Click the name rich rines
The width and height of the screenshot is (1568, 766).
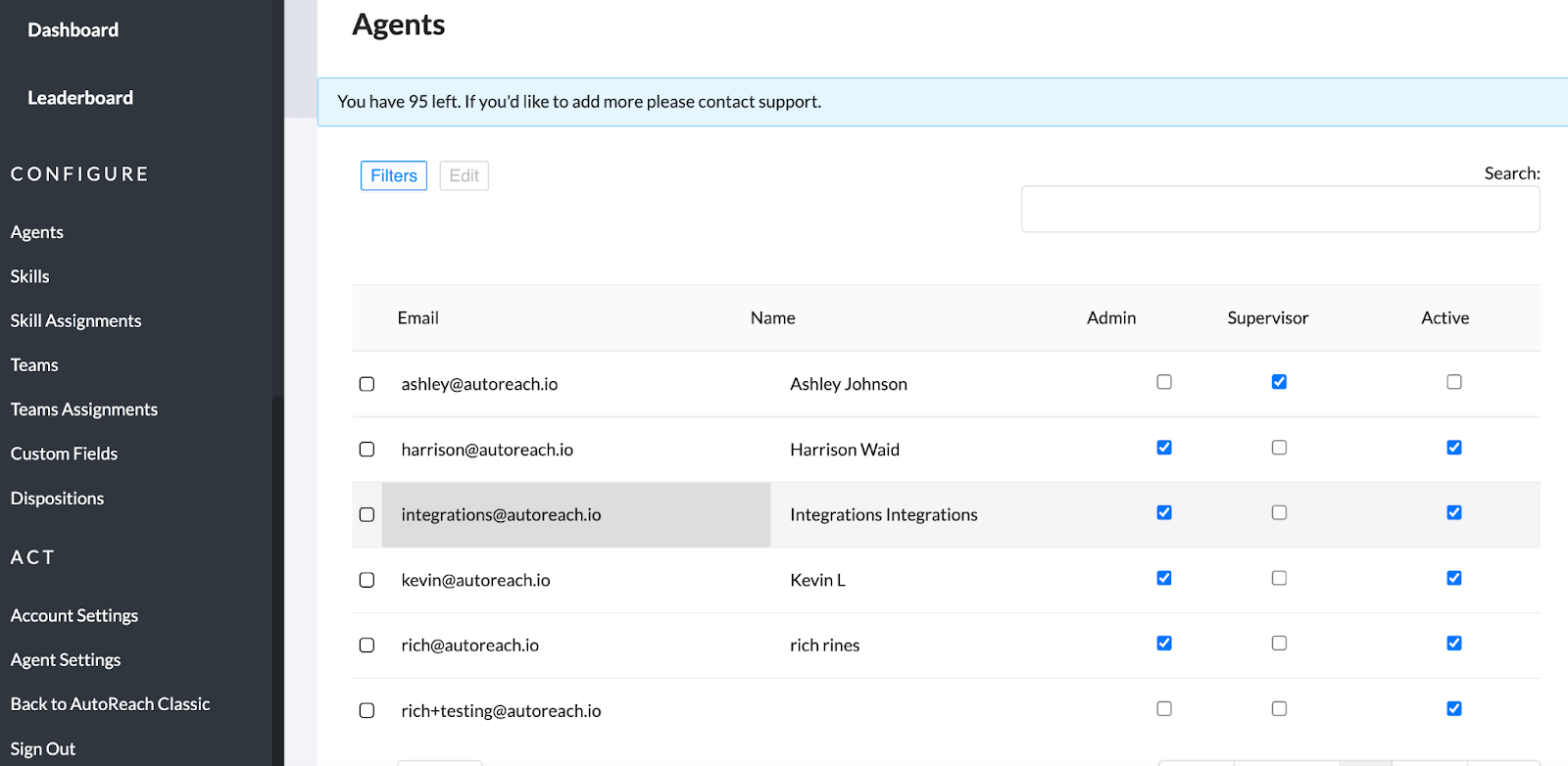coord(825,646)
